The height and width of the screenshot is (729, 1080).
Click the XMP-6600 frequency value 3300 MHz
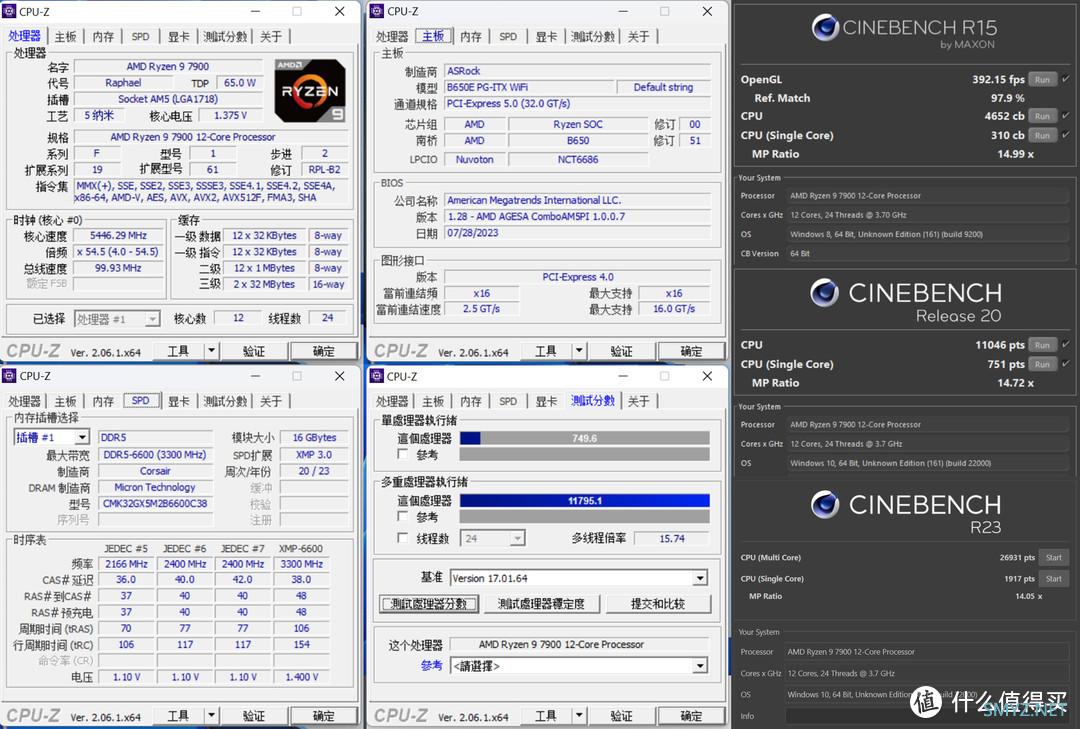[x=301, y=564]
